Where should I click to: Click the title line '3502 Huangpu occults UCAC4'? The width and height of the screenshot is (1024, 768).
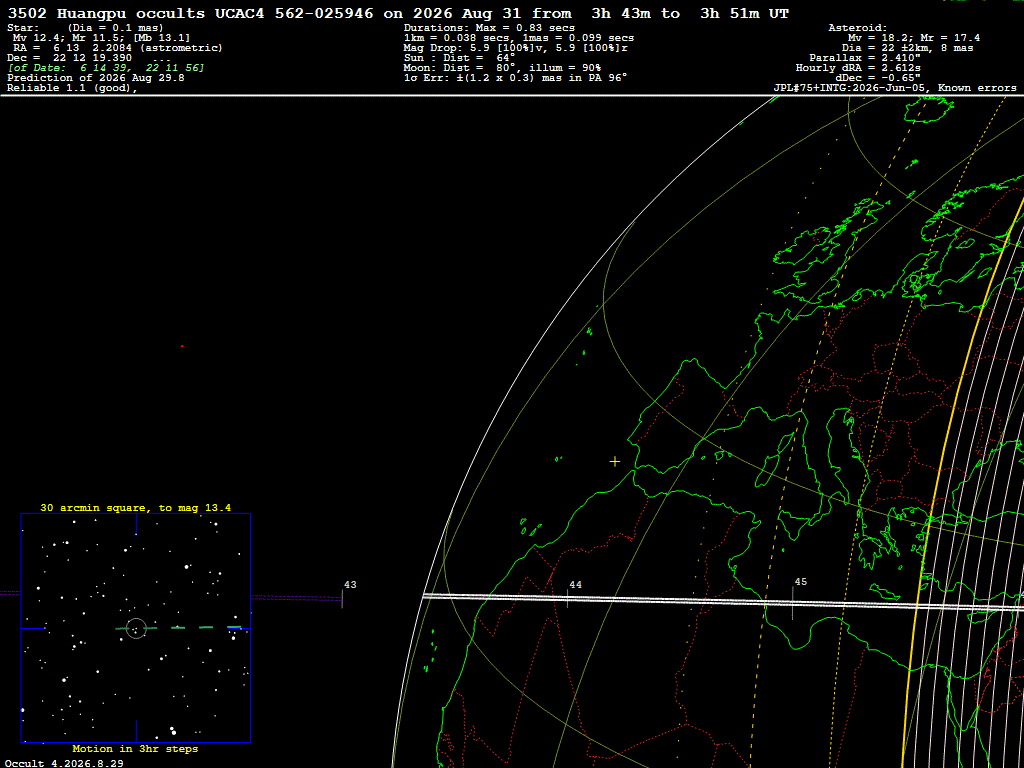191,14
